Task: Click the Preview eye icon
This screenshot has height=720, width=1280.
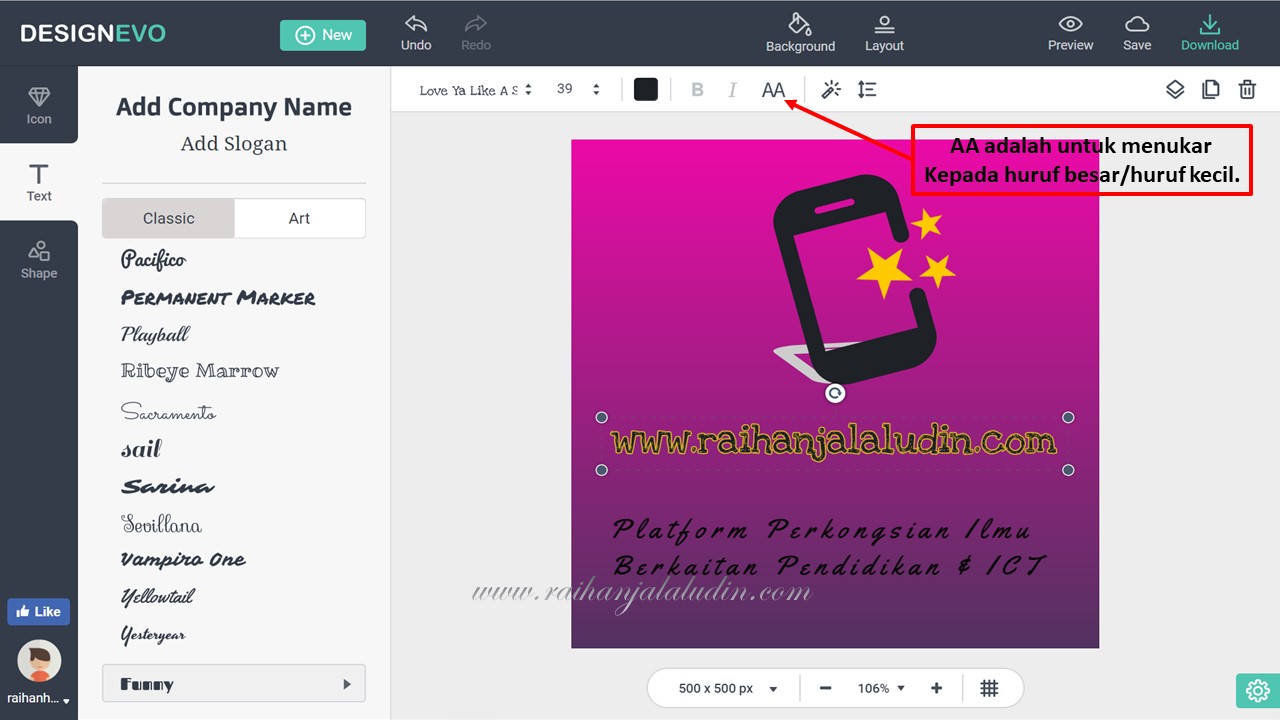Action: [1070, 24]
